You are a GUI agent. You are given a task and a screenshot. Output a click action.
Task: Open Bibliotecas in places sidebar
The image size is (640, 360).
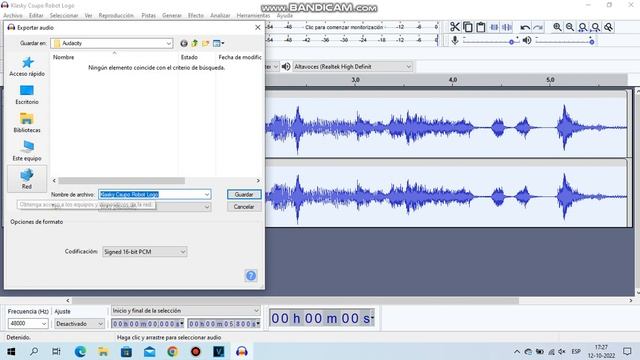click(x=27, y=123)
